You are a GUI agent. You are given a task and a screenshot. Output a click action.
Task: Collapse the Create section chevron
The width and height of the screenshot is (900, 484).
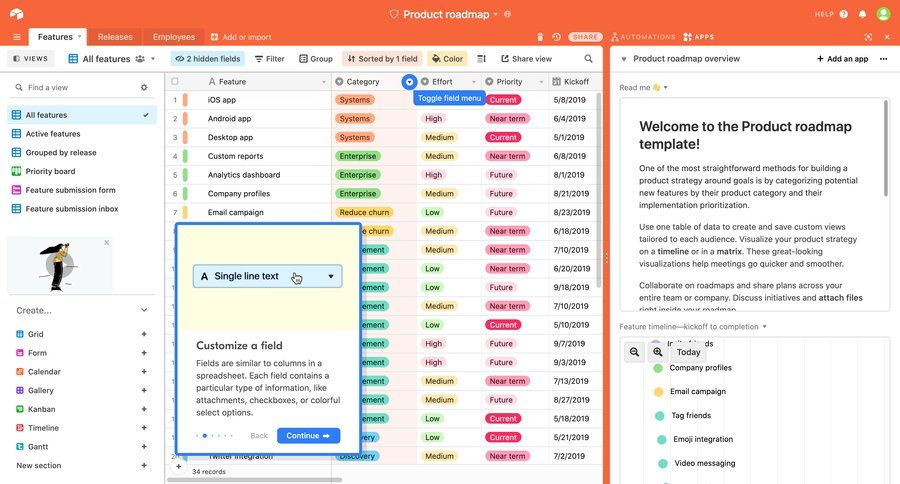pyautogui.click(x=144, y=310)
